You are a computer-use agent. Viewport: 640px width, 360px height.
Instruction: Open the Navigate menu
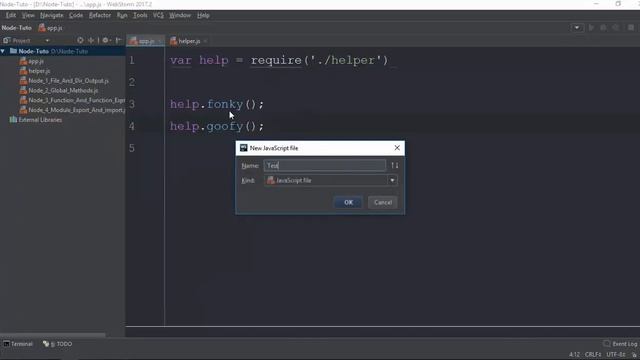[x=51, y=15]
